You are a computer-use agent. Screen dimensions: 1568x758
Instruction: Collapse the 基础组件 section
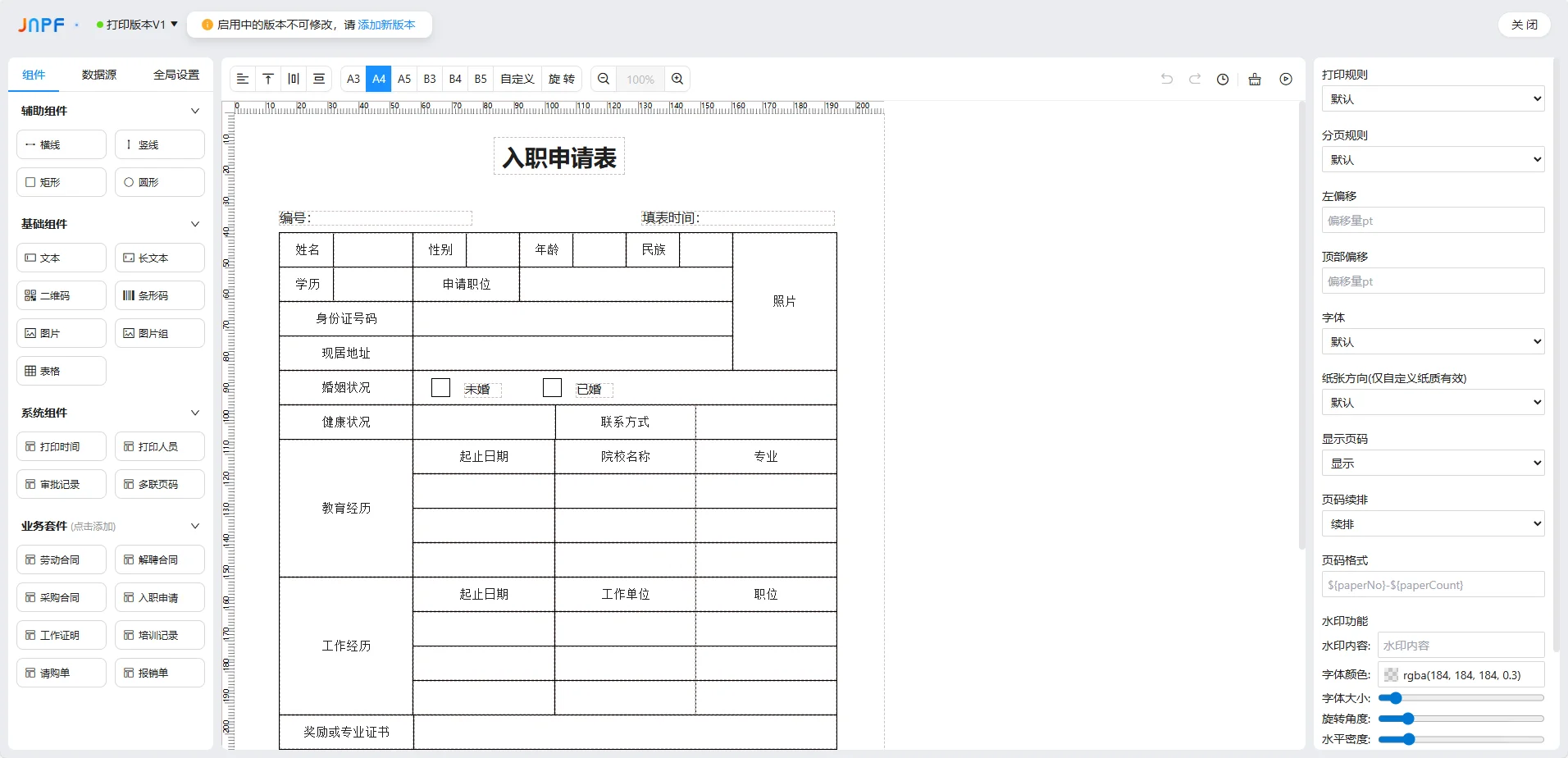[194, 223]
